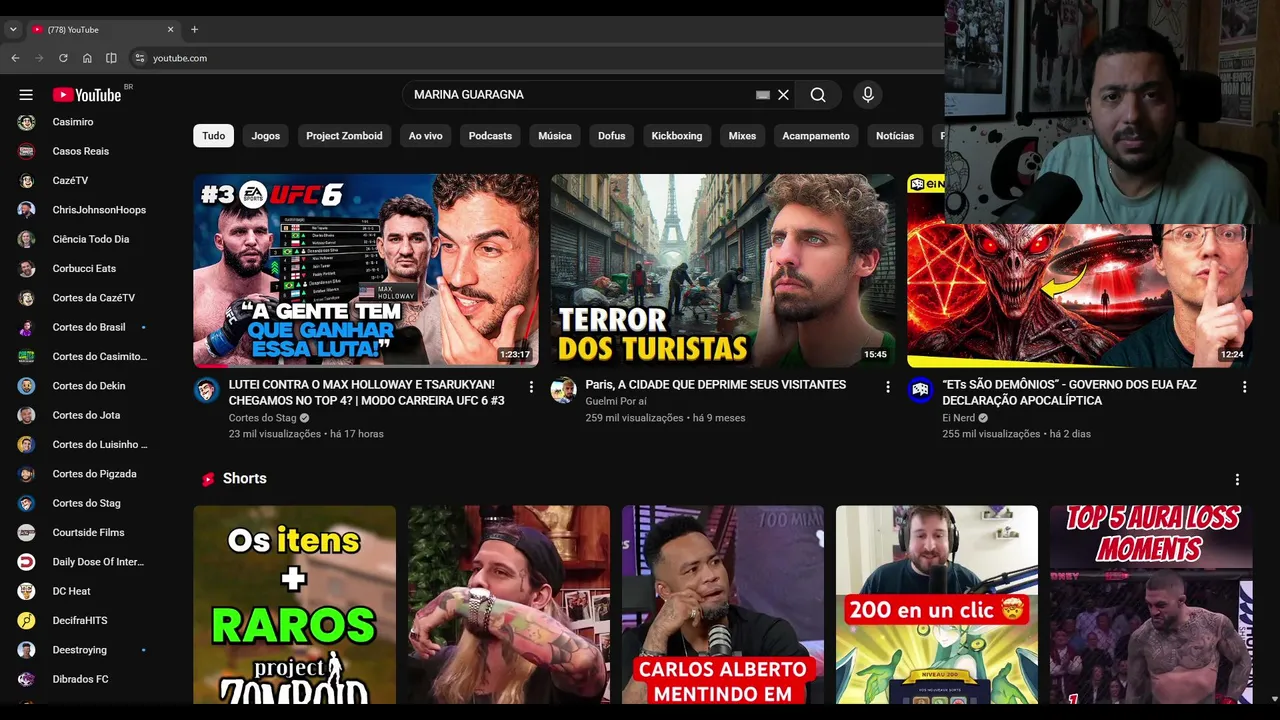The width and height of the screenshot is (1280, 720).
Task: Click the Shorts section logo icon
Action: point(208,479)
